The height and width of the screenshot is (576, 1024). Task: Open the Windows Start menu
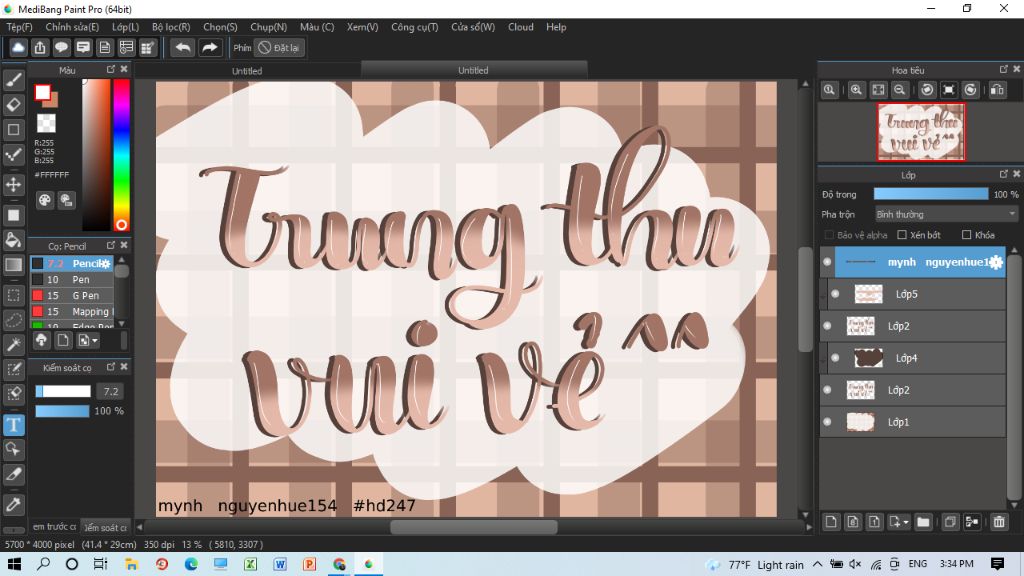(x=14, y=564)
